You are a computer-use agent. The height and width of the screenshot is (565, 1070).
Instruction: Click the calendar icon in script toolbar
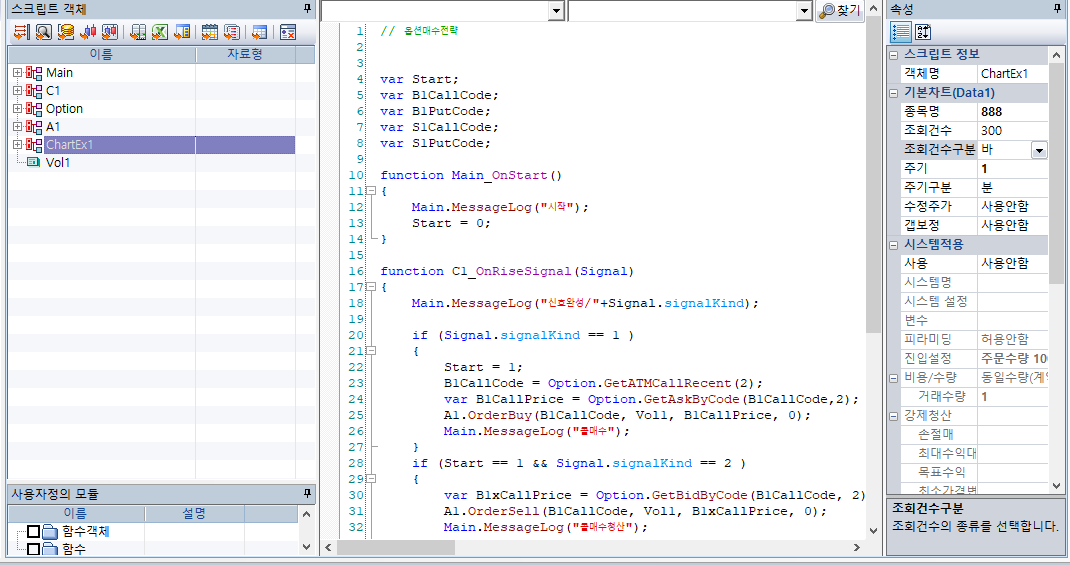pos(209,32)
